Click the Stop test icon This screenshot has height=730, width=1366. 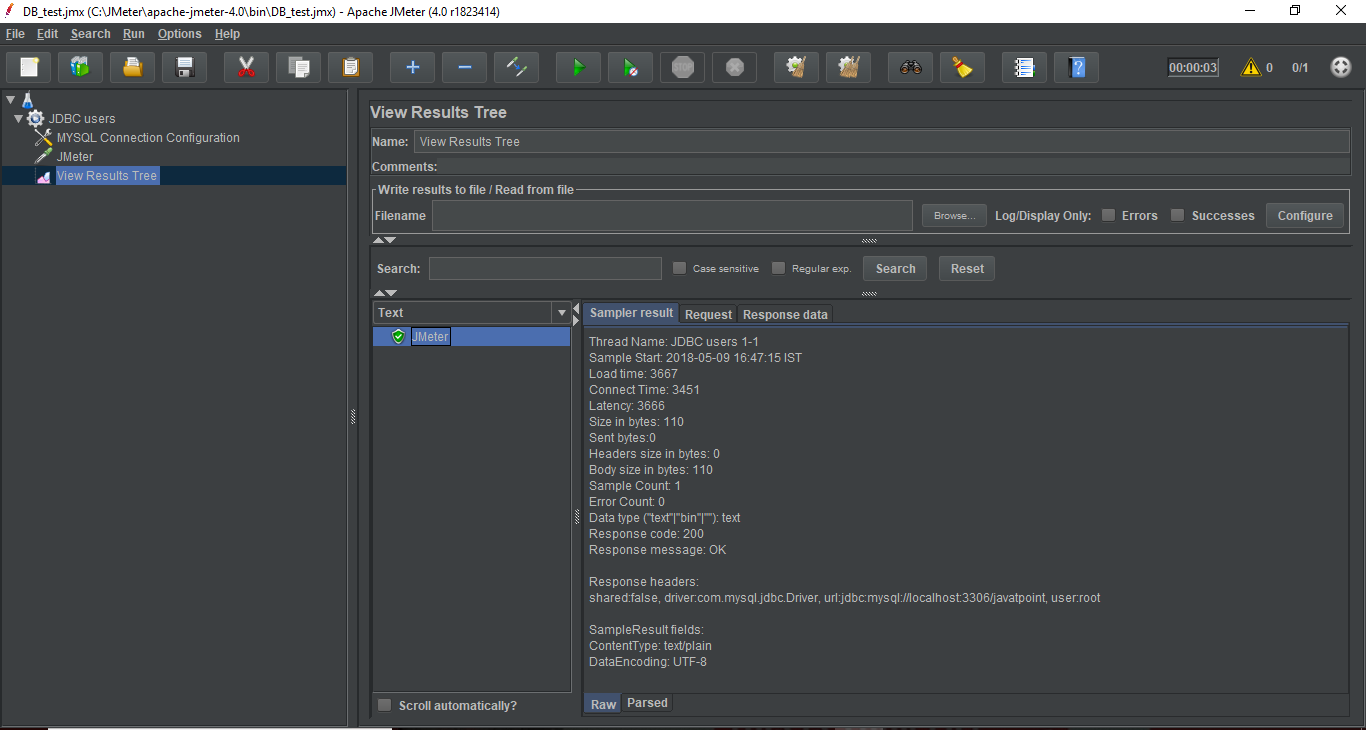coord(683,68)
